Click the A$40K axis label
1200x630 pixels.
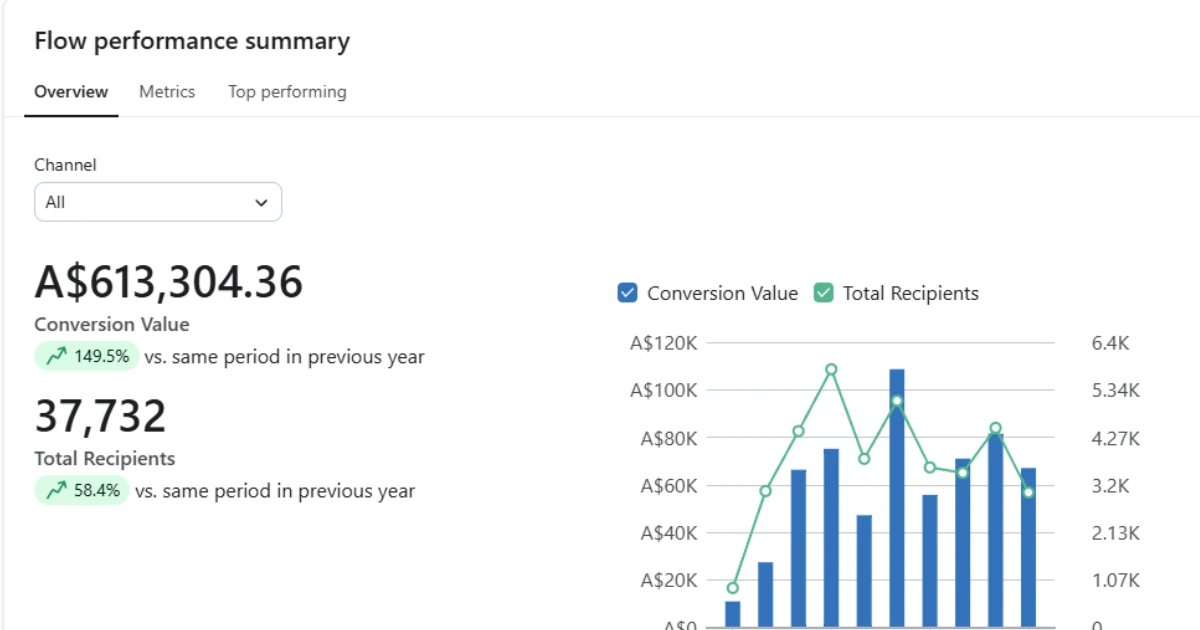[x=668, y=533]
